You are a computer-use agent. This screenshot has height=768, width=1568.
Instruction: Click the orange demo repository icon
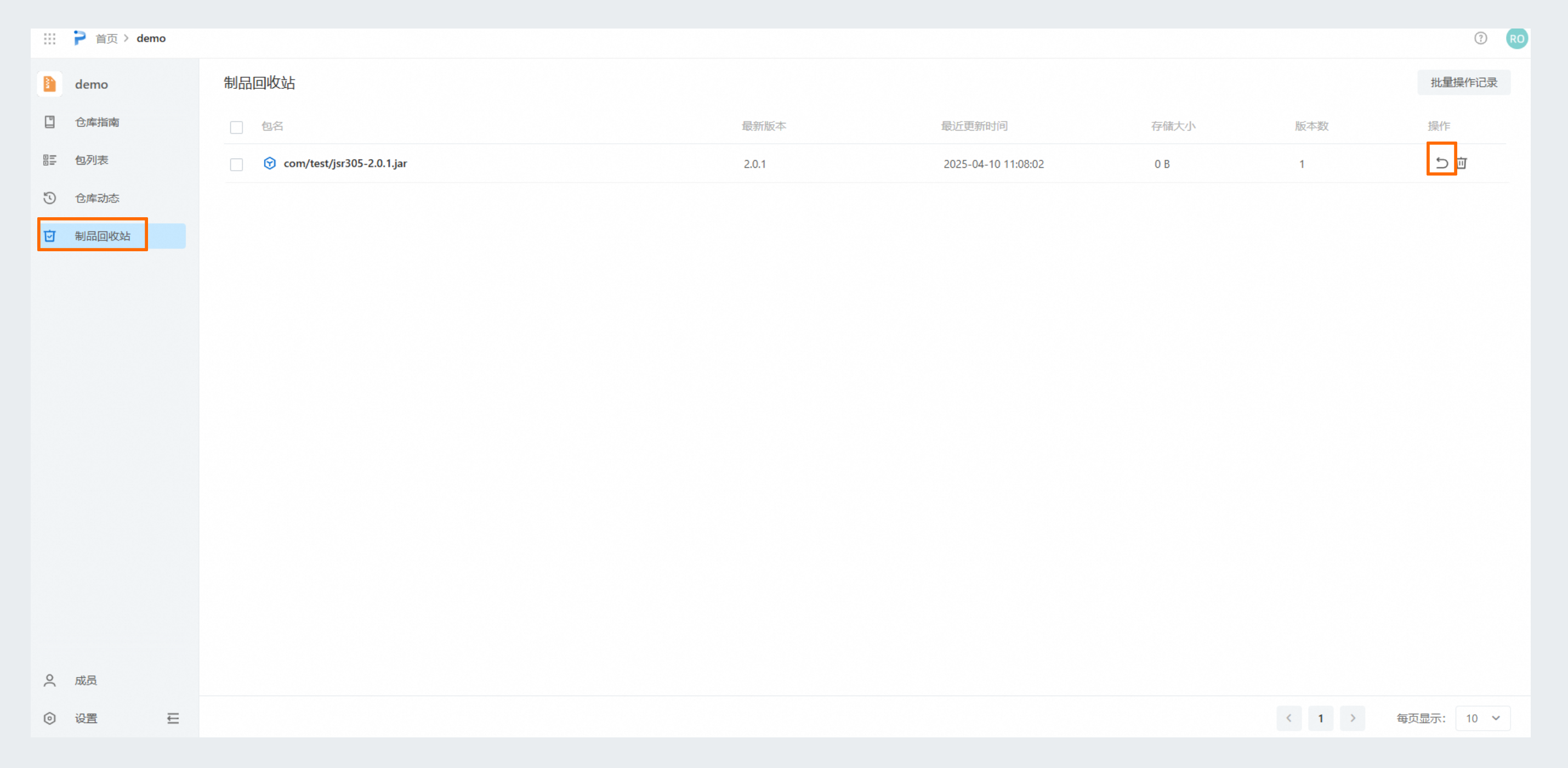click(50, 84)
